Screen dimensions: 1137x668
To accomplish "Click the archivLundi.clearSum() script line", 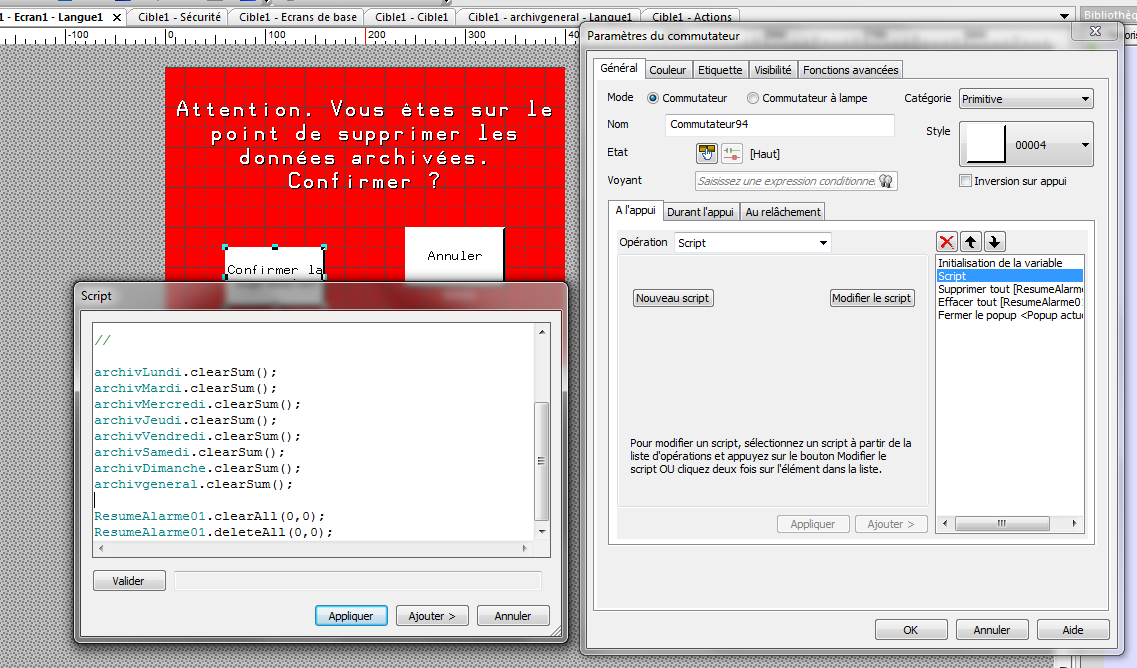I will (186, 372).
